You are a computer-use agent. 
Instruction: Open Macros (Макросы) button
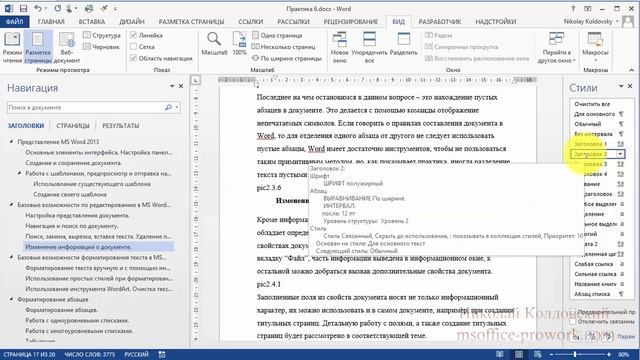595,47
